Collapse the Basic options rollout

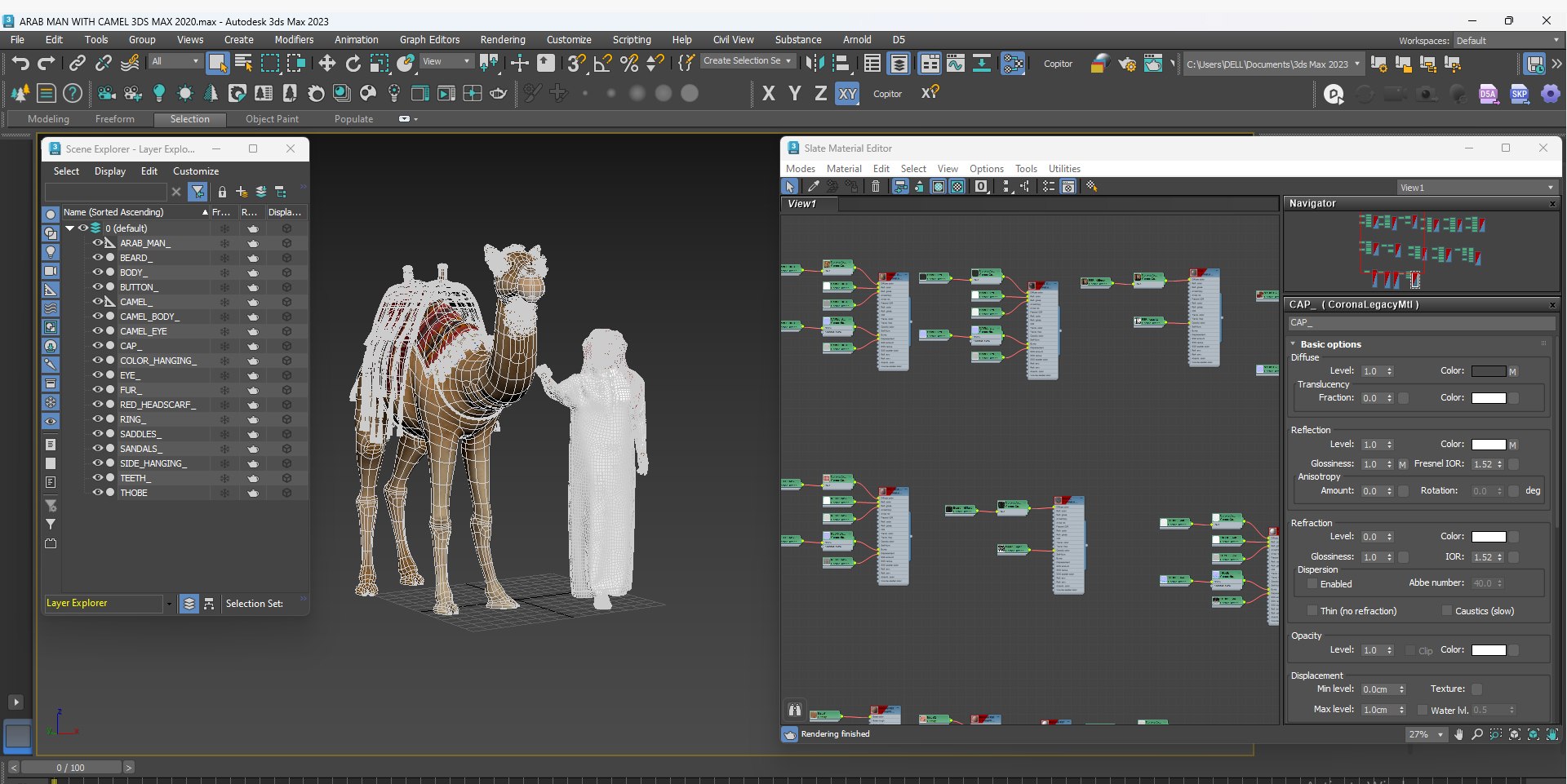tap(1293, 344)
